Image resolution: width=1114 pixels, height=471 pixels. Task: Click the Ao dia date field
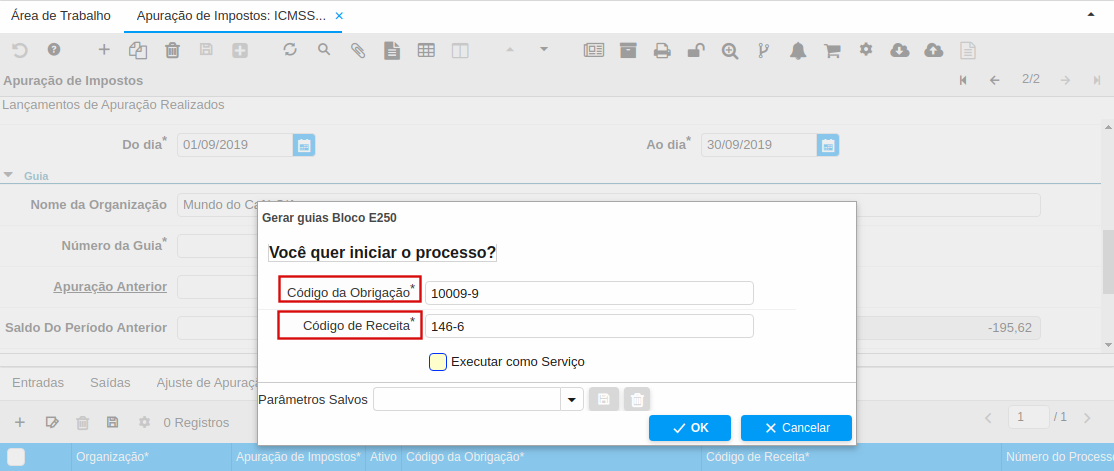click(759, 145)
